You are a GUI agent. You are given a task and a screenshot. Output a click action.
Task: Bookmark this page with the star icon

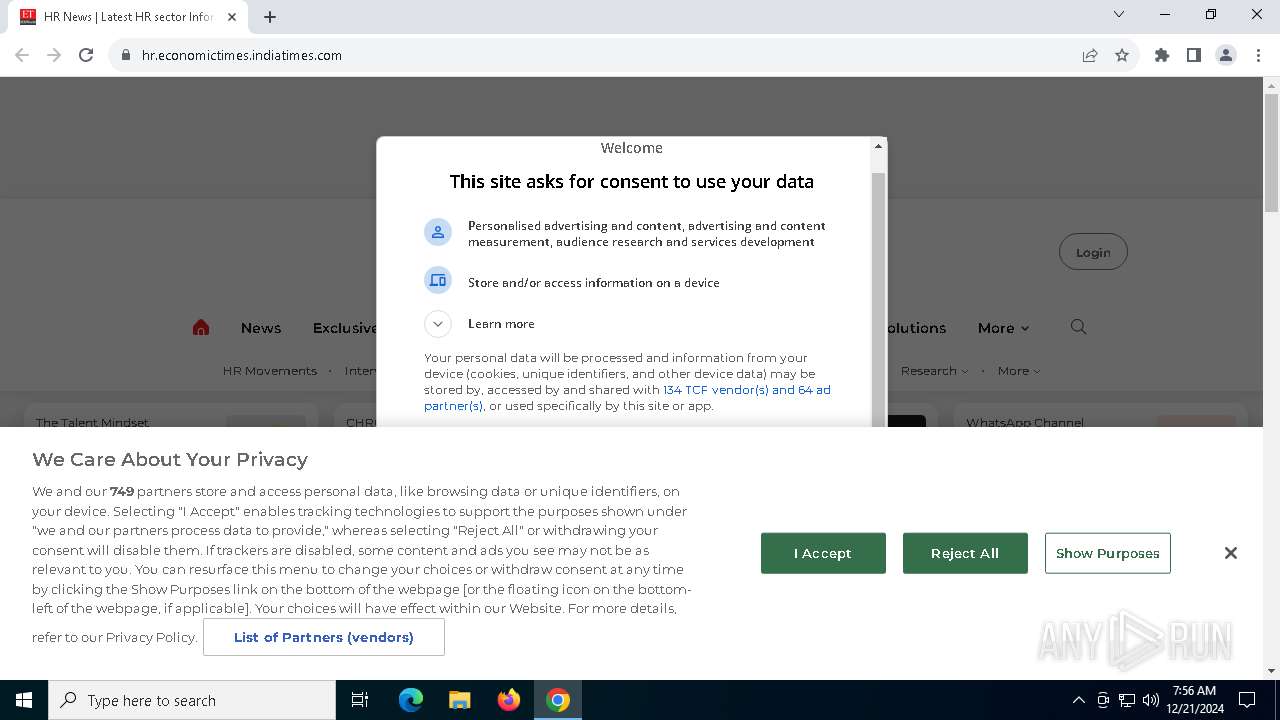tap(1122, 55)
